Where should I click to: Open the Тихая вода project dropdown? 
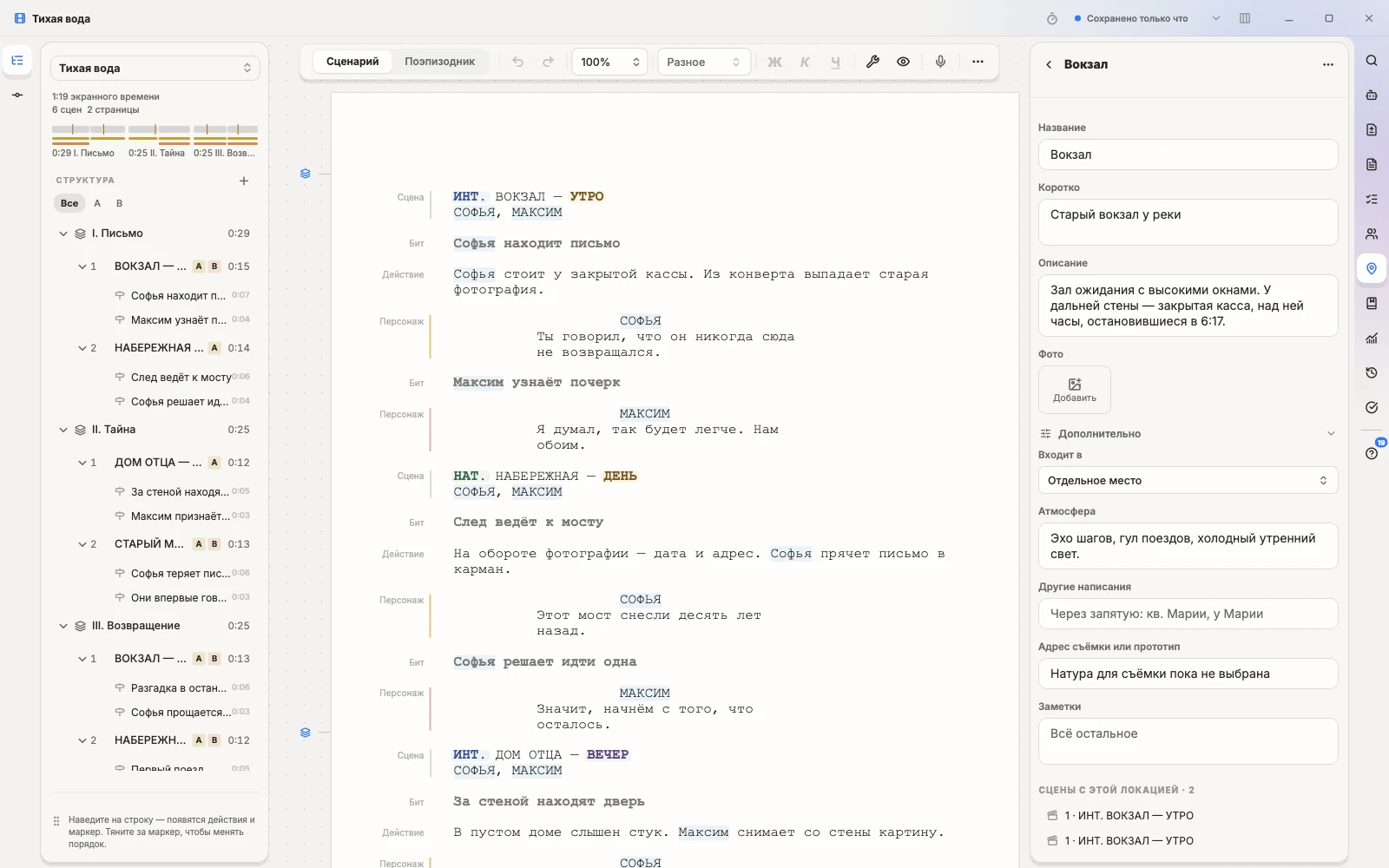pyautogui.click(x=155, y=68)
